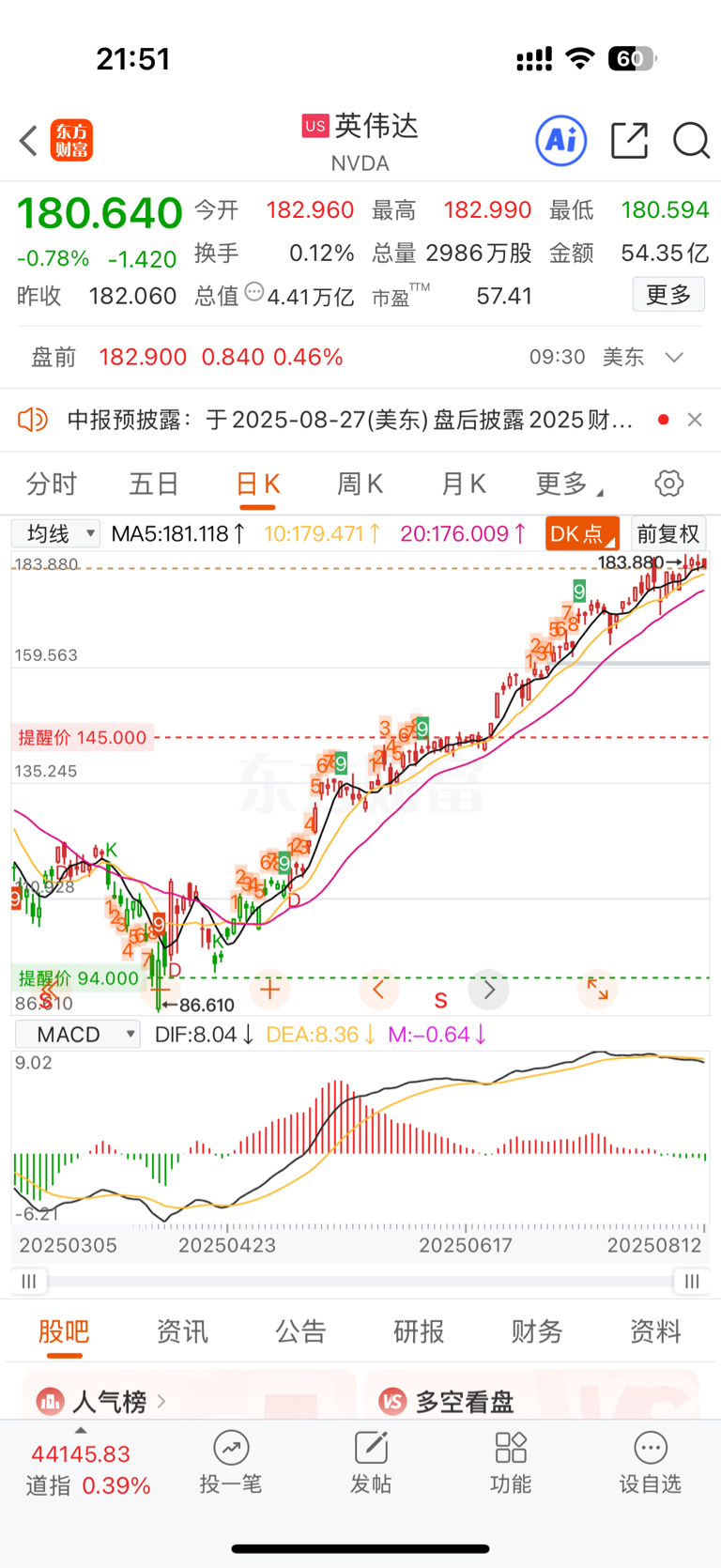Open the 资讯 section tab

click(x=182, y=1331)
